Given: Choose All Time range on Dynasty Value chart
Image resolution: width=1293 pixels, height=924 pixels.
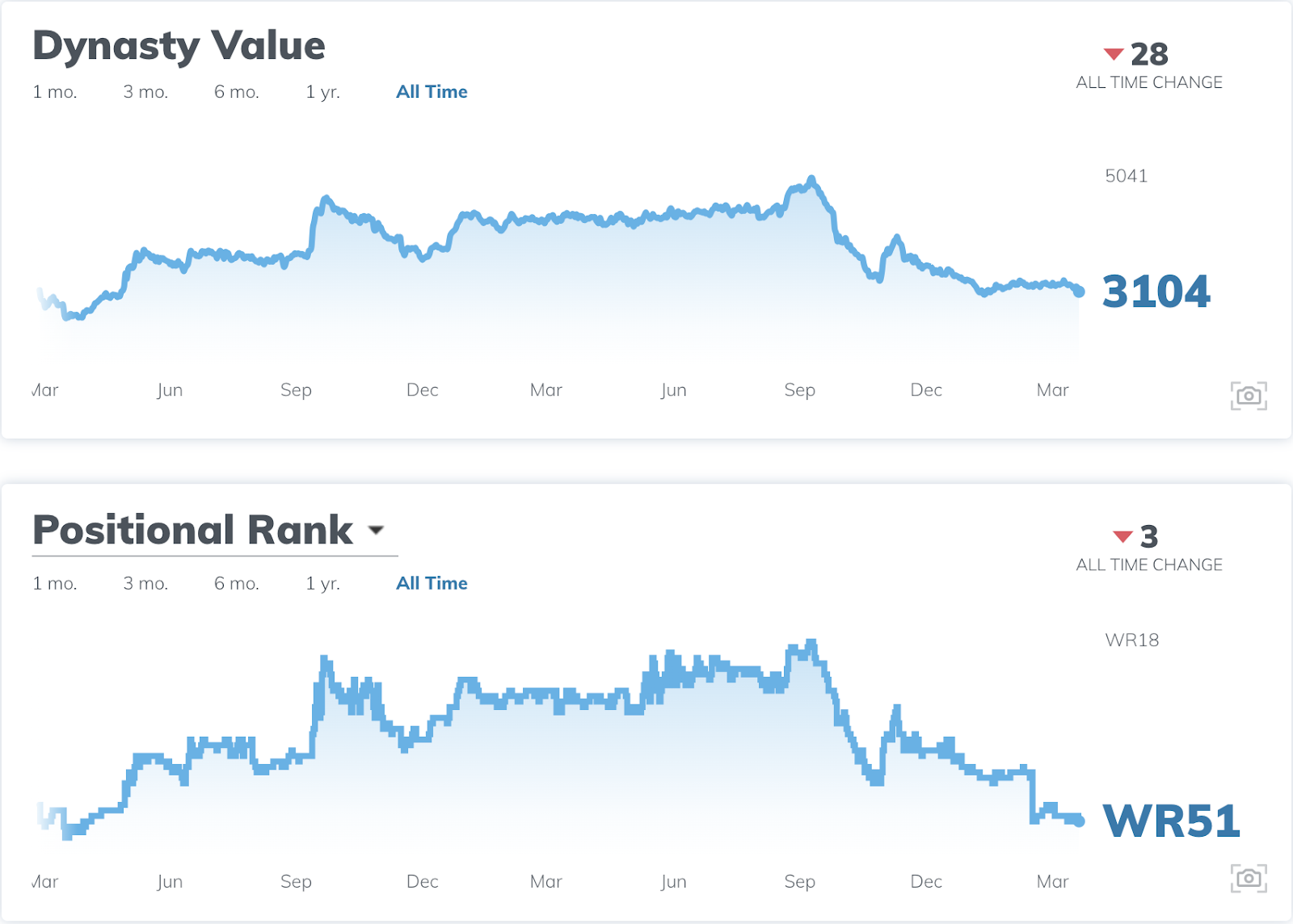Looking at the screenshot, I should pos(432,92).
